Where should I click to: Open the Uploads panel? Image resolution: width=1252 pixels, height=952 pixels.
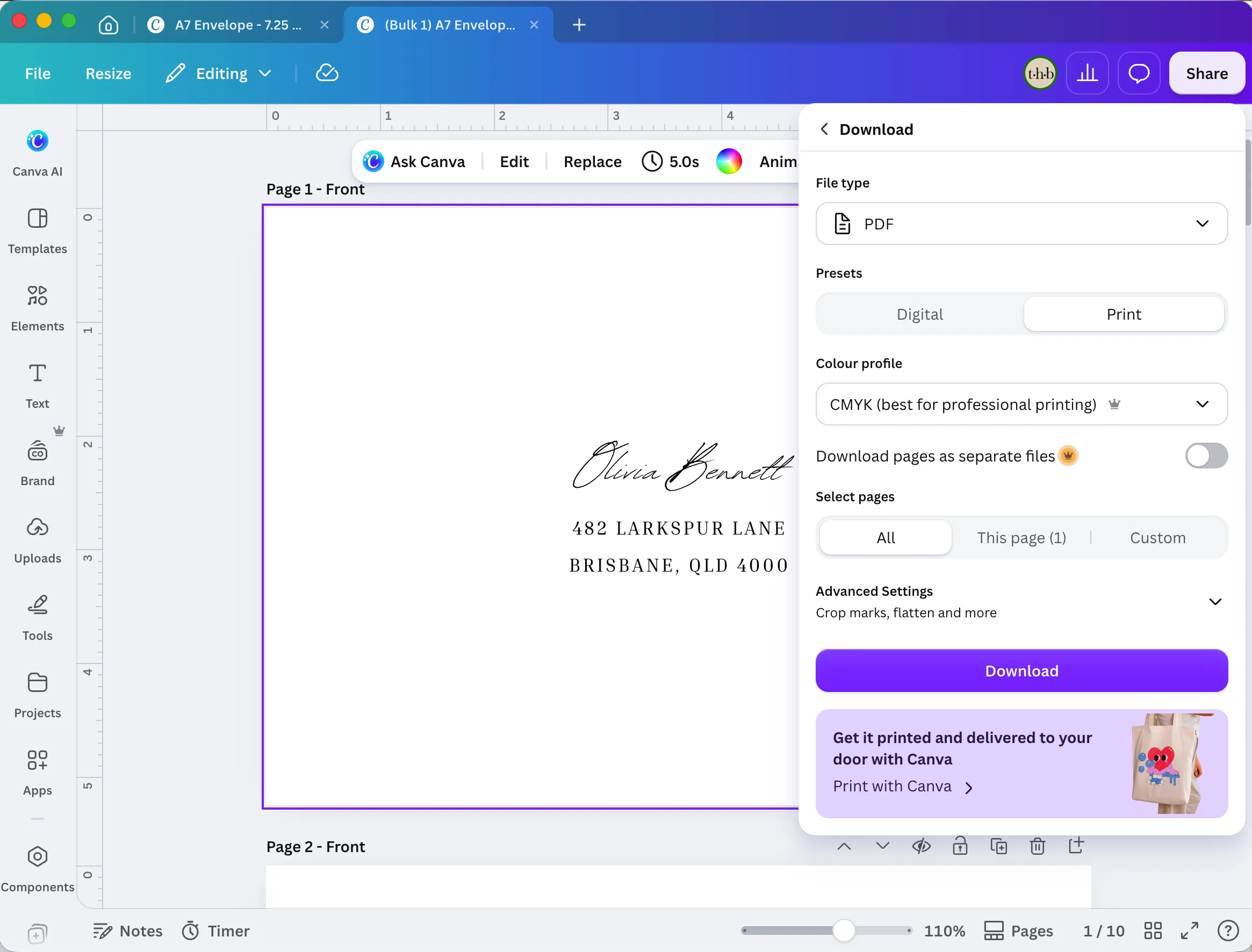(x=38, y=540)
